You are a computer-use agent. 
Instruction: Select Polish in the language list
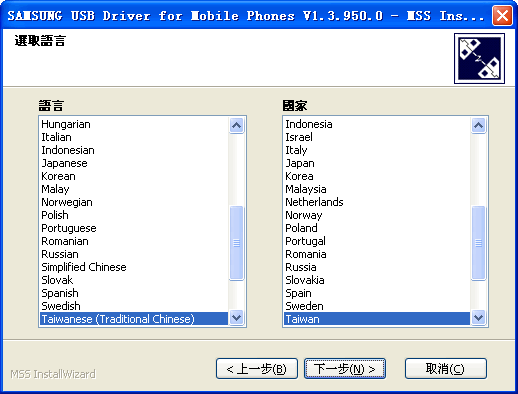(x=134, y=215)
